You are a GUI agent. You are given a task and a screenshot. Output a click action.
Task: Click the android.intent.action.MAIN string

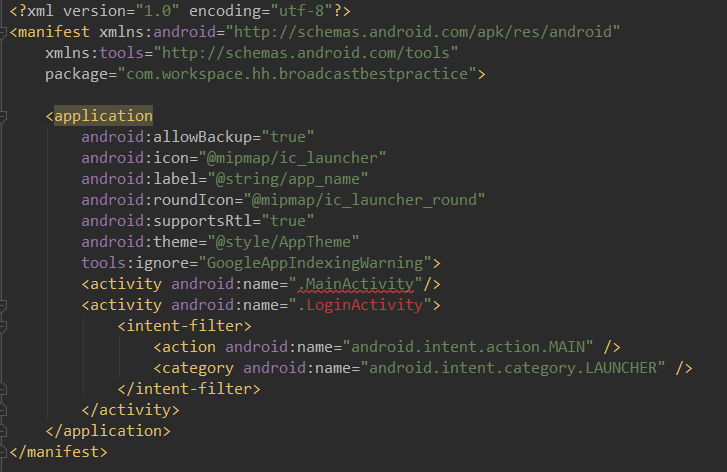coord(468,347)
